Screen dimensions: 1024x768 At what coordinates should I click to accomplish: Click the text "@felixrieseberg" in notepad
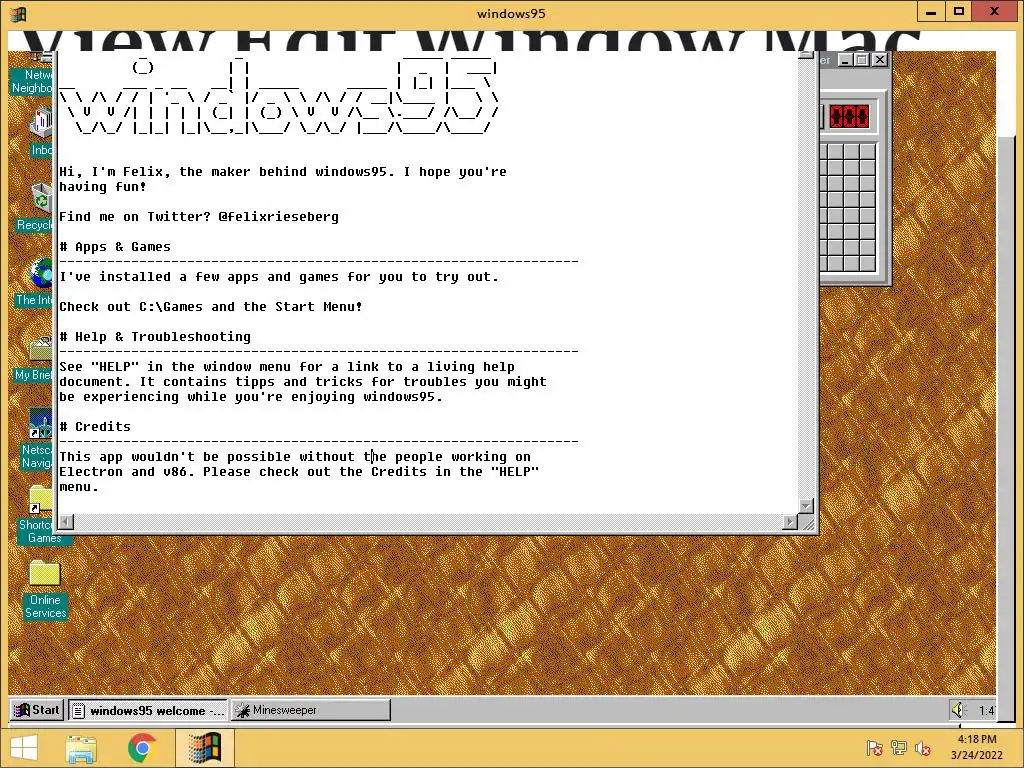(278, 217)
